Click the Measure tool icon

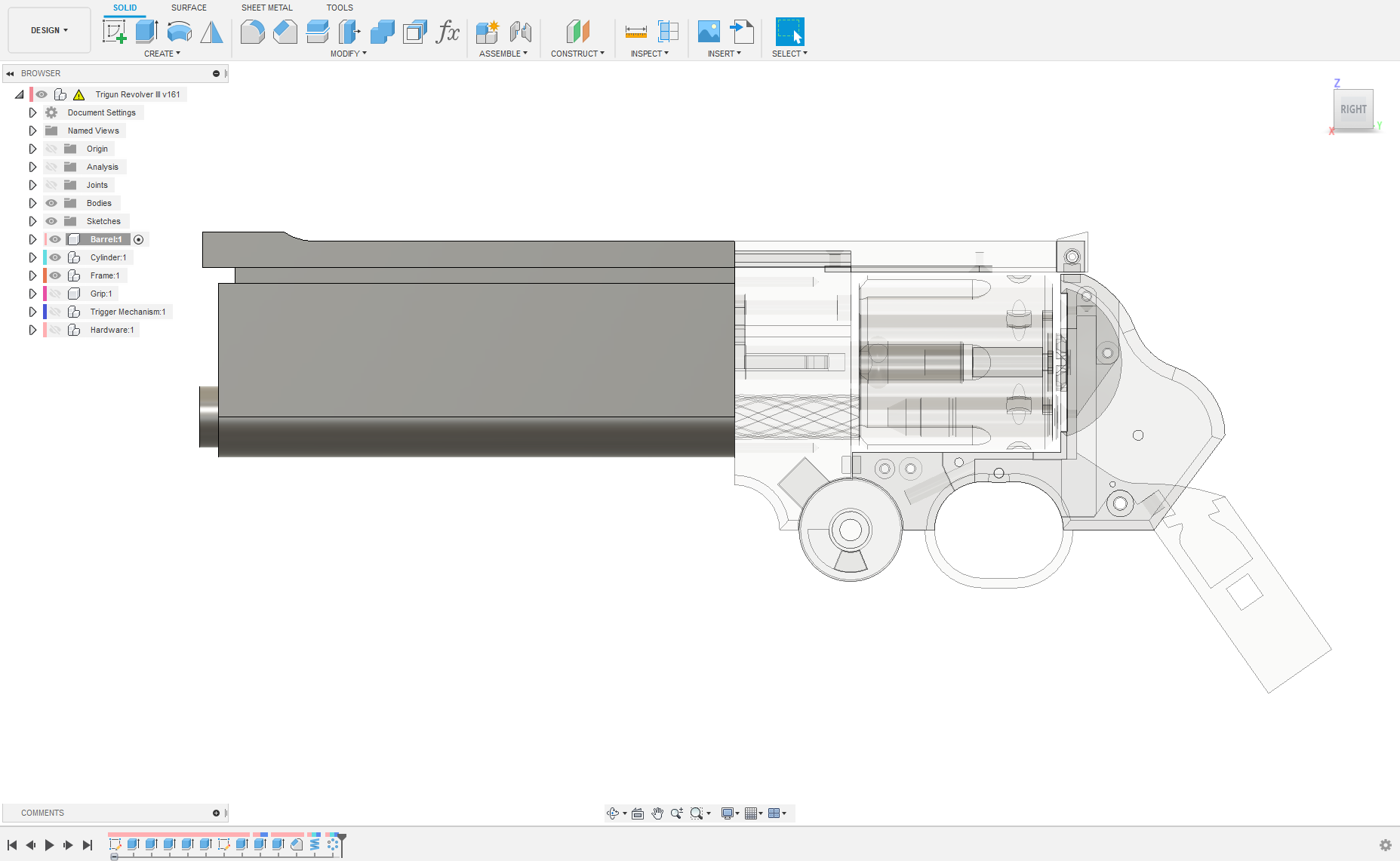[635, 32]
